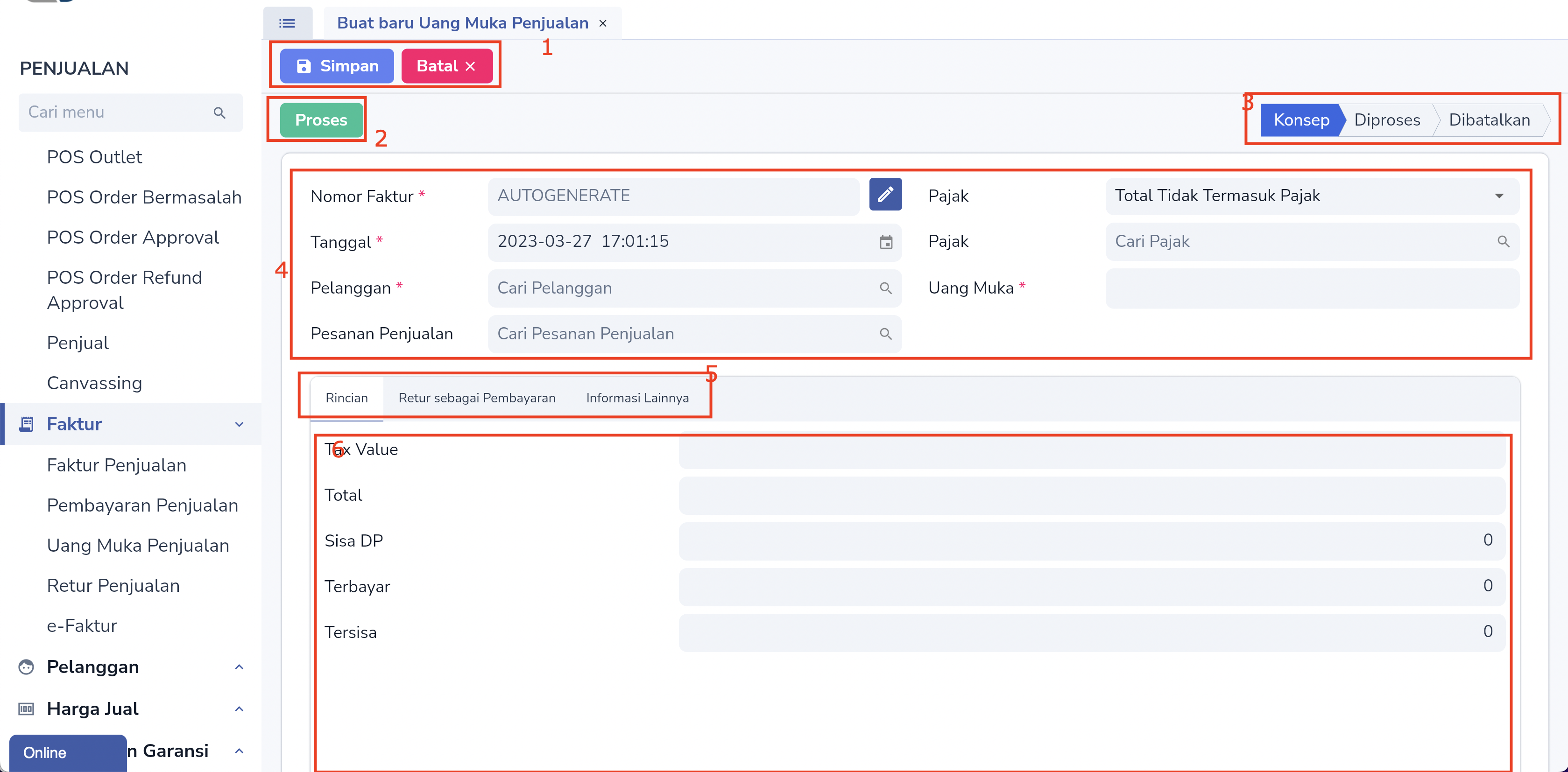This screenshot has height=772, width=1568.
Task: Click the Sisa DP field
Action: 1092,541
